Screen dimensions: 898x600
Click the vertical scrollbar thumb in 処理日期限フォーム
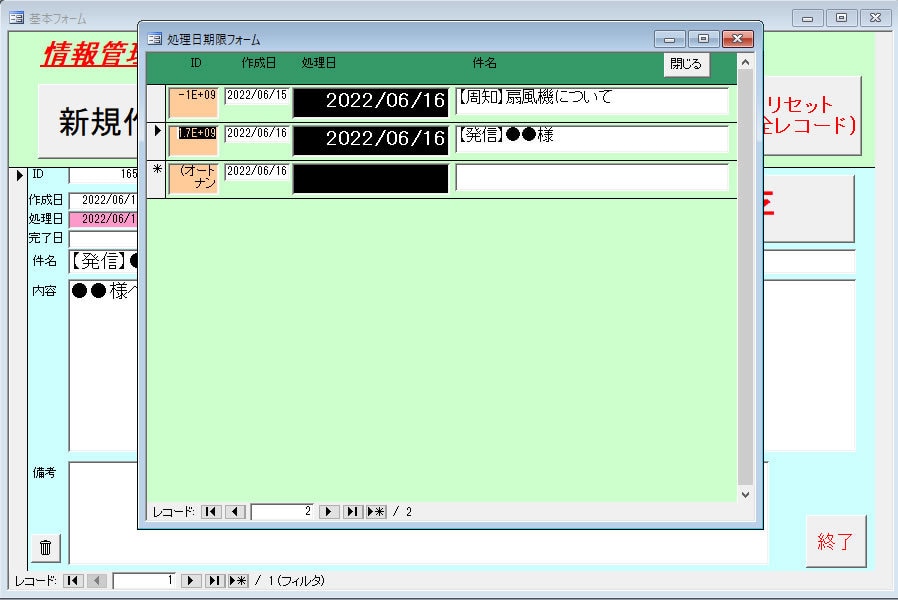(745, 277)
